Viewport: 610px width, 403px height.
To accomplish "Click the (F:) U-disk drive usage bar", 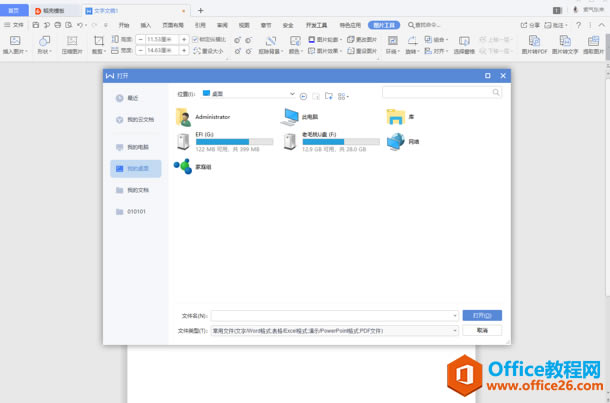I will pos(341,142).
